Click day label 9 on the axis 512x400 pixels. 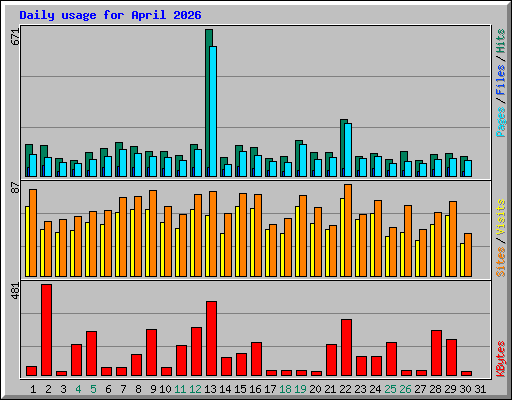coord(153,389)
